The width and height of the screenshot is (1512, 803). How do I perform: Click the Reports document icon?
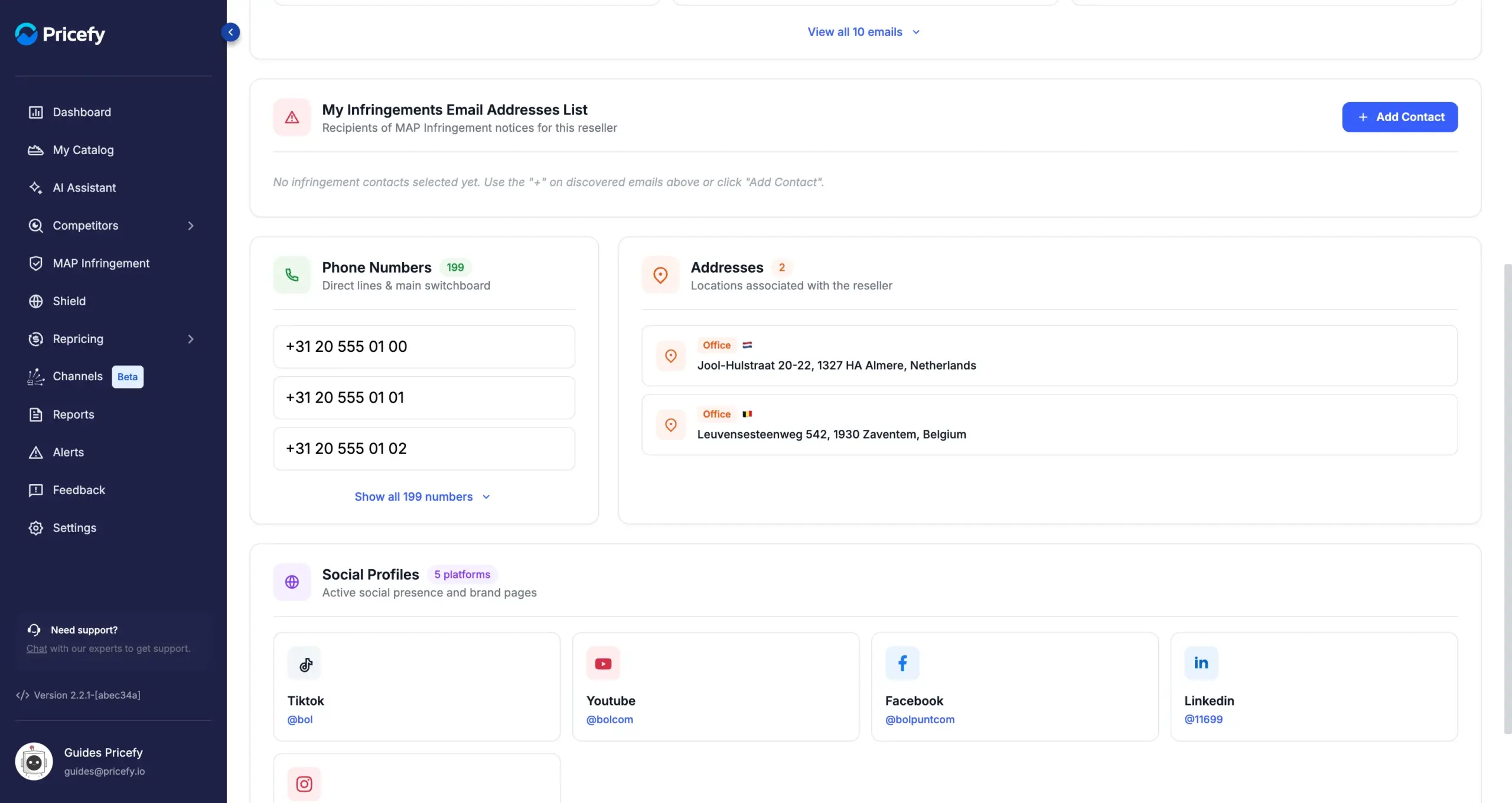point(35,414)
